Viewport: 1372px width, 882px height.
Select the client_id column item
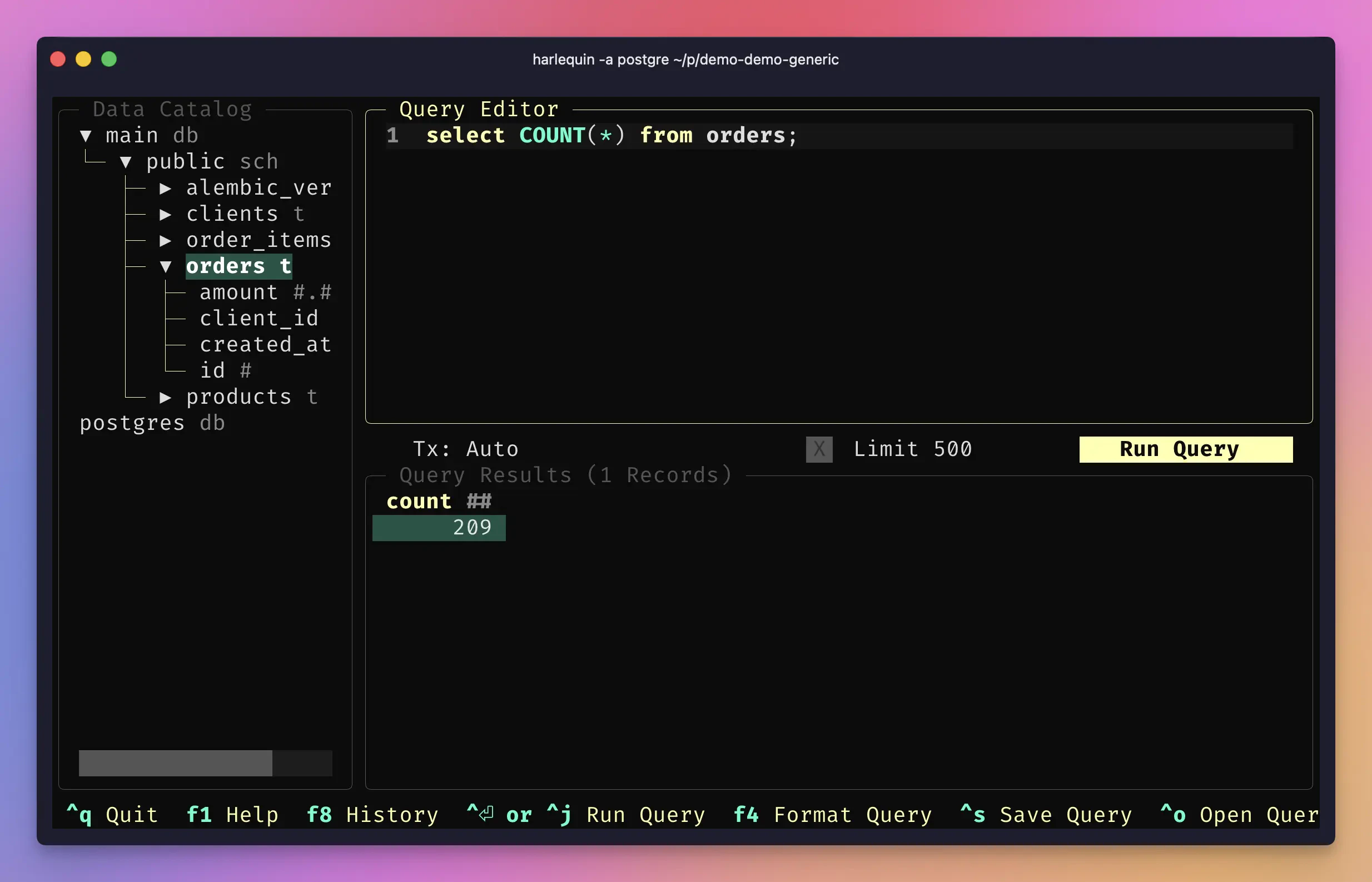coord(259,319)
